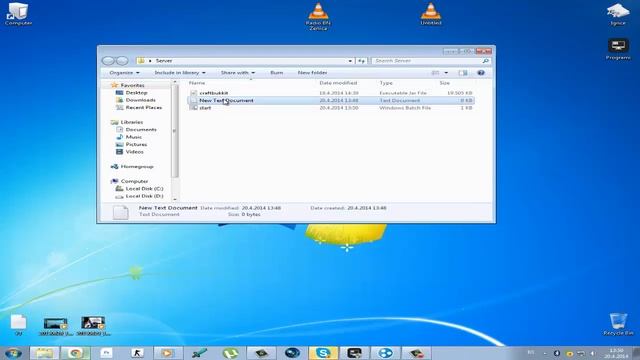Image resolution: width=640 pixels, height=360 pixels.
Task: Open Local Disk (C:)
Action: click(144, 189)
